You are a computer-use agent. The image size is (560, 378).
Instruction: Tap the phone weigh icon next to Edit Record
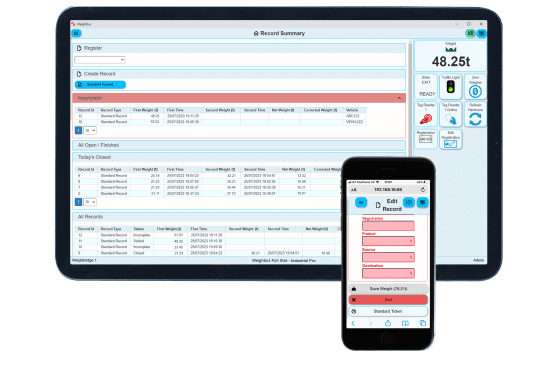point(409,203)
